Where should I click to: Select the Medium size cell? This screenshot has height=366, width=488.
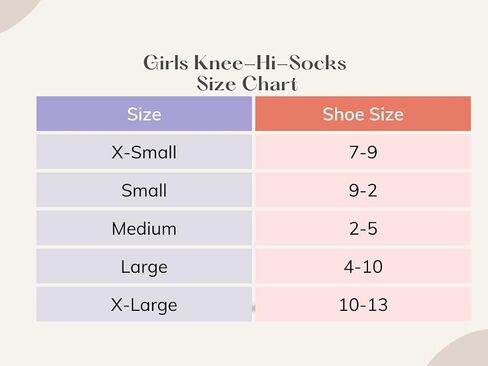point(144,228)
